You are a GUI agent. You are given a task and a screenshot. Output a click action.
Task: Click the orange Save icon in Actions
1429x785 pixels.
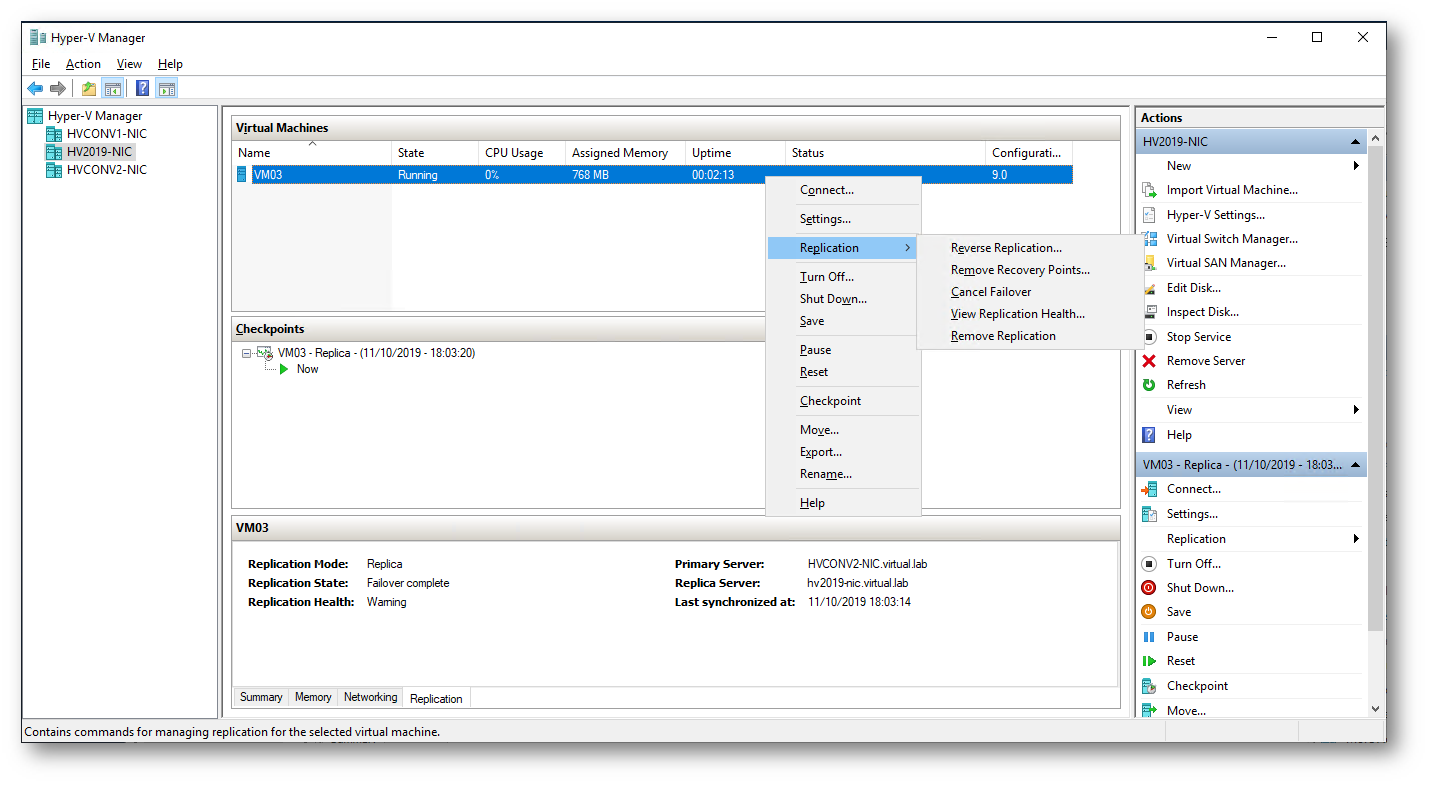coord(1149,612)
